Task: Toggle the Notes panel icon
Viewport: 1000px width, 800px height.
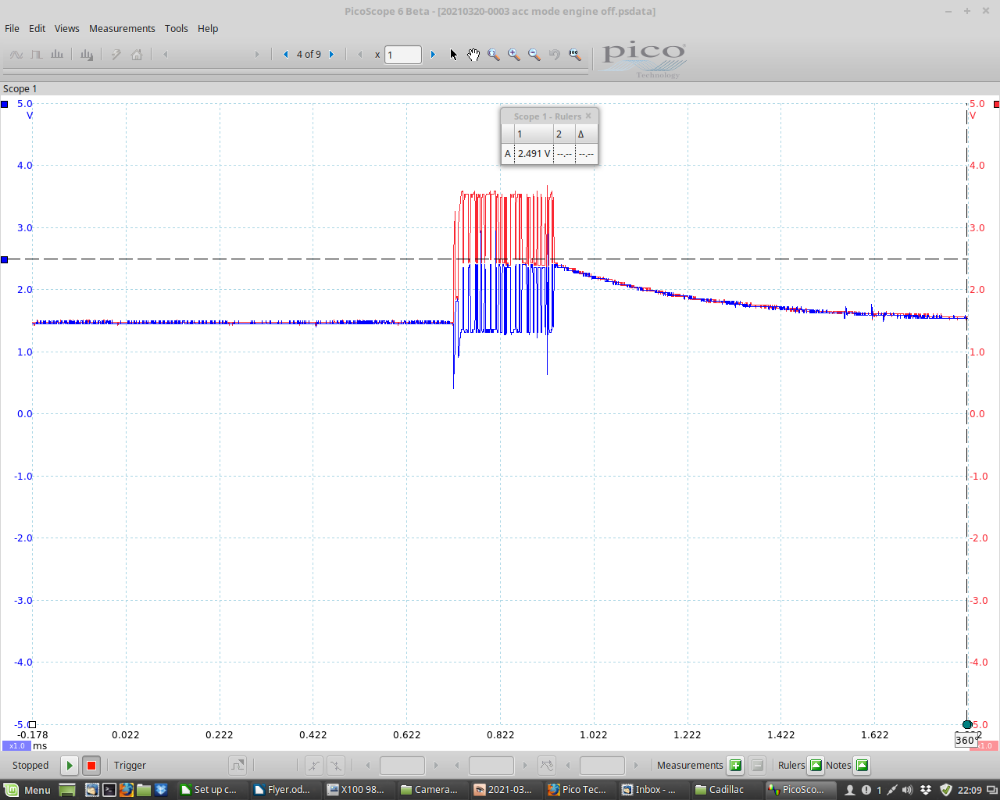Action: [x=862, y=766]
